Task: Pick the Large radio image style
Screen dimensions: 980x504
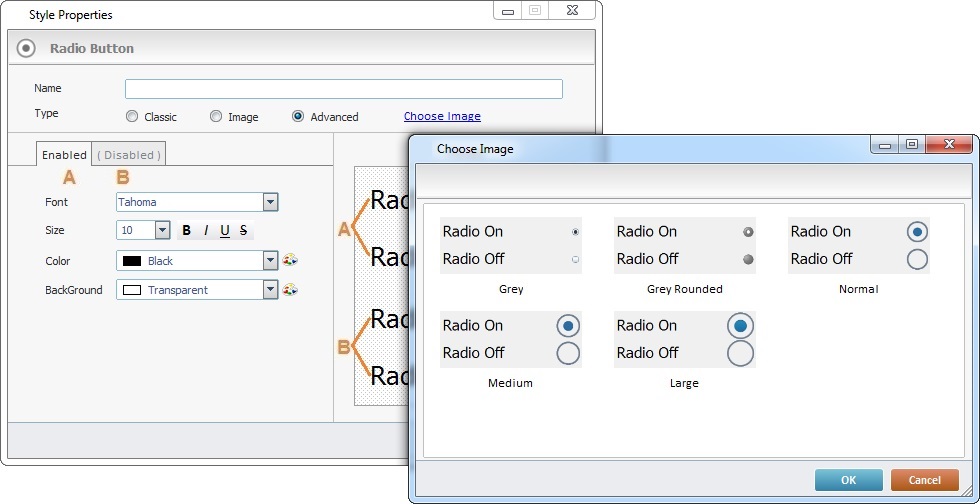Action: [x=685, y=339]
